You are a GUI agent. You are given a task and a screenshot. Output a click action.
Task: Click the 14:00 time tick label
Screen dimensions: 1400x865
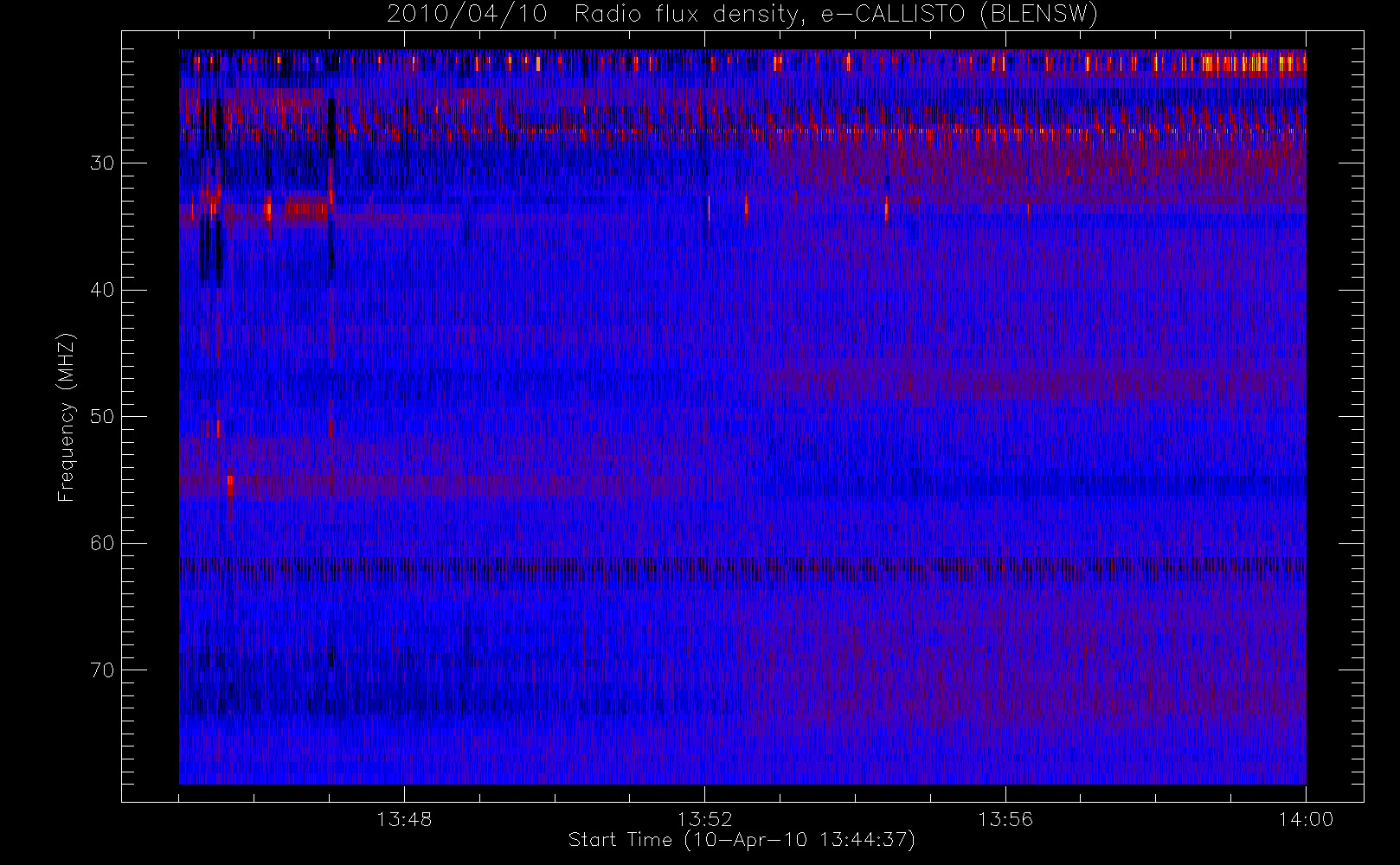coord(1306,819)
